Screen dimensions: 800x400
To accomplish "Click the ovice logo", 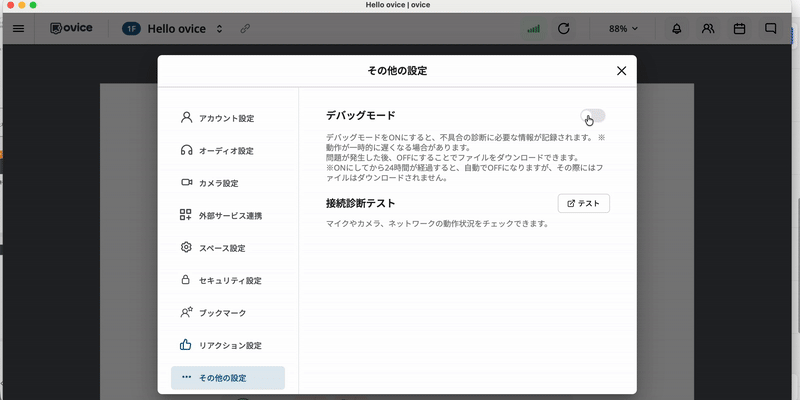I will pyautogui.click(x=72, y=28).
